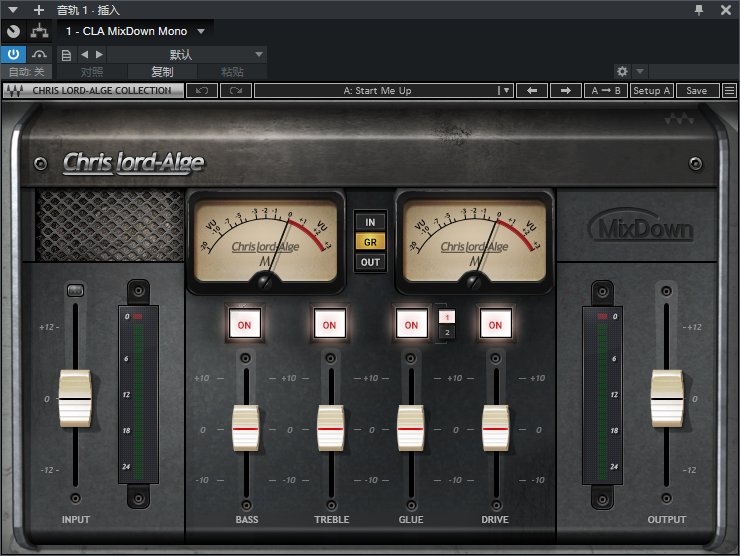
Task: Click the 粘贴 paste button
Action: (x=232, y=72)
